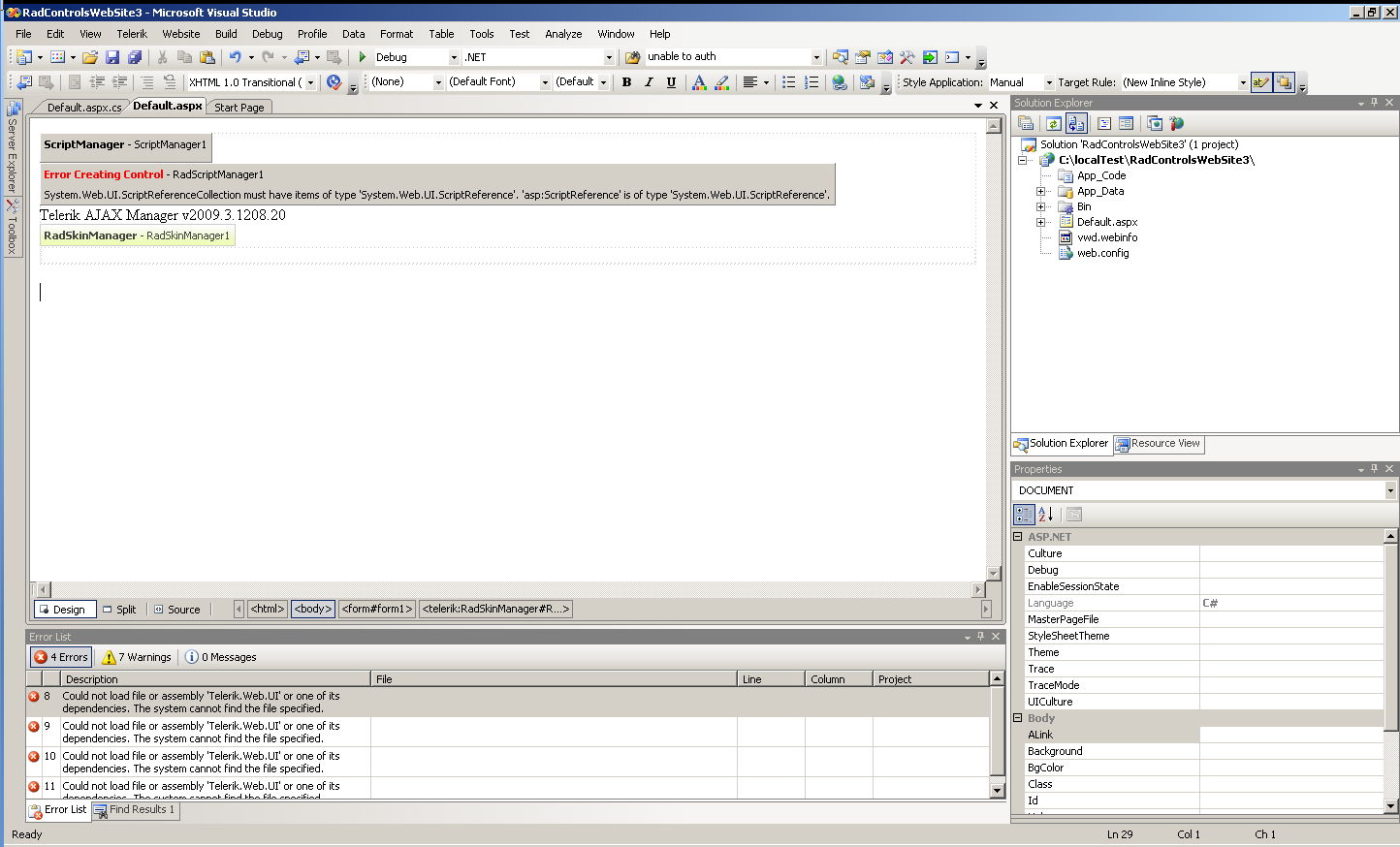
Task: Switch to the Start Page tab
Action: click(239, 108)
